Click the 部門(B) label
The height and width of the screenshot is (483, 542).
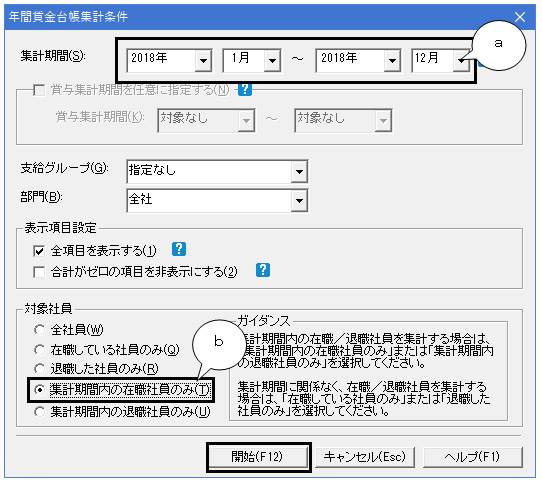coord(41,197)
